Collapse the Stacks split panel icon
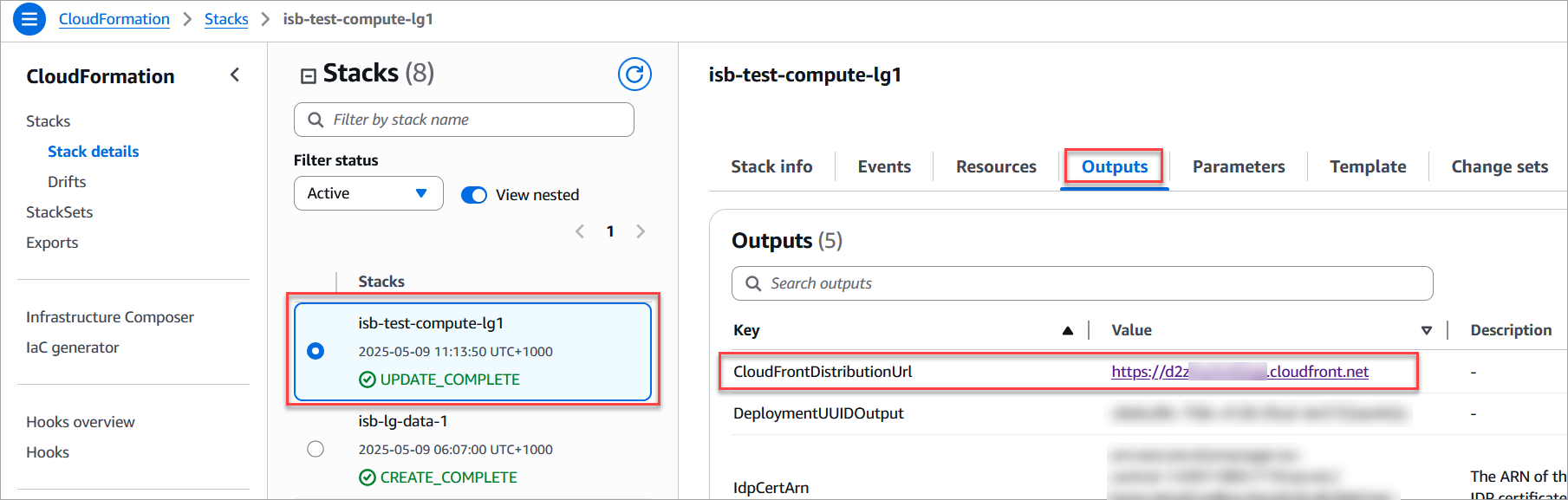This screenshot has width=1568, height=500. 308,76
